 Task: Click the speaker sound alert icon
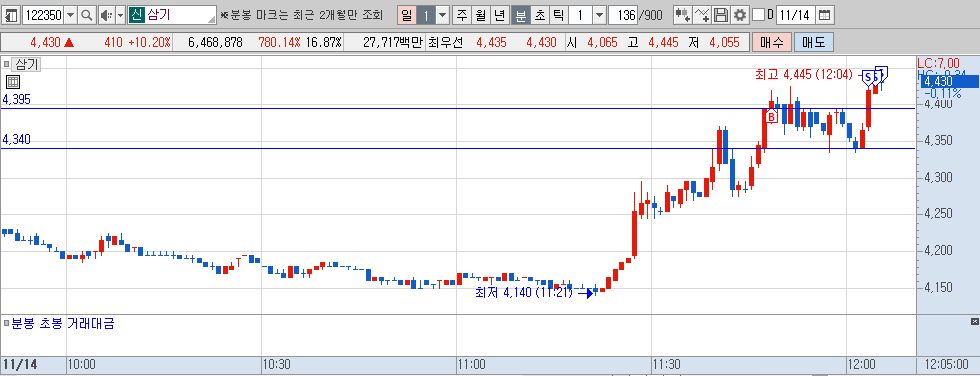coord(106,15)
